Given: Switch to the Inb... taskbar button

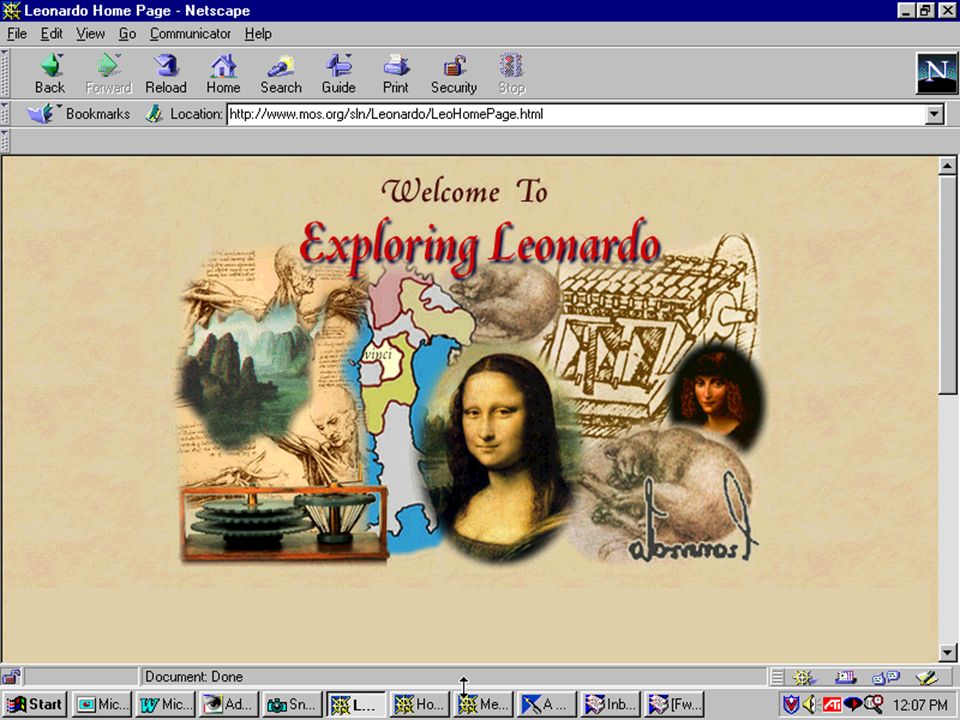Looking at the screenshot, I should tap(610, 705).
